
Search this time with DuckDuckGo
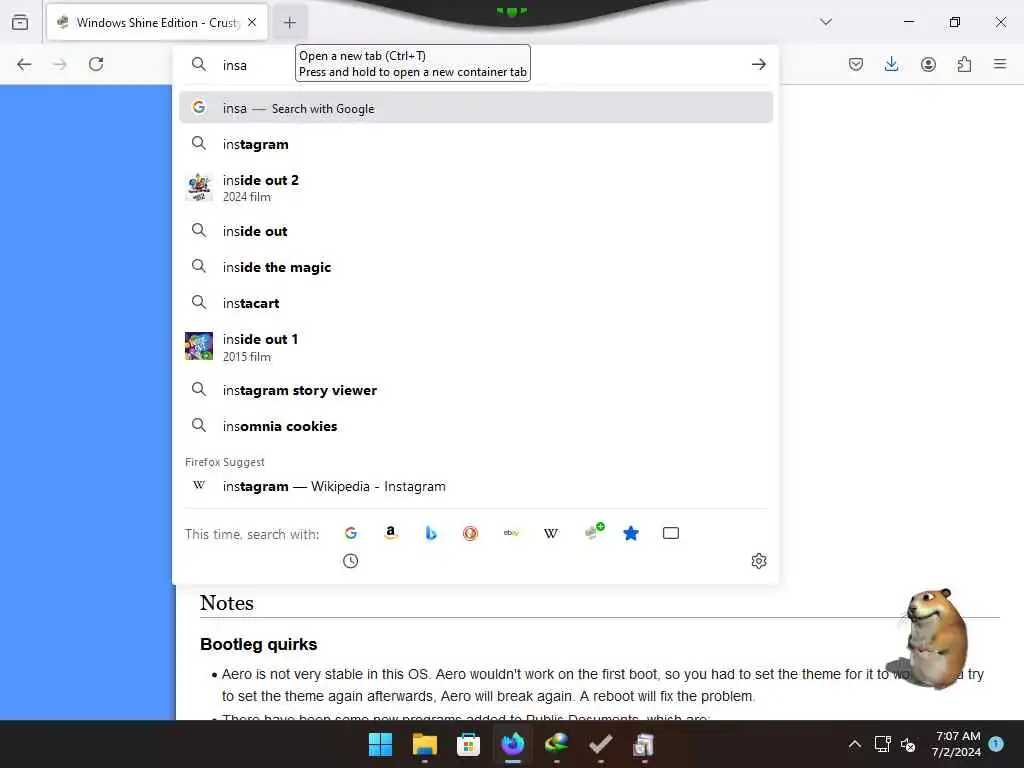coord(470,533)
